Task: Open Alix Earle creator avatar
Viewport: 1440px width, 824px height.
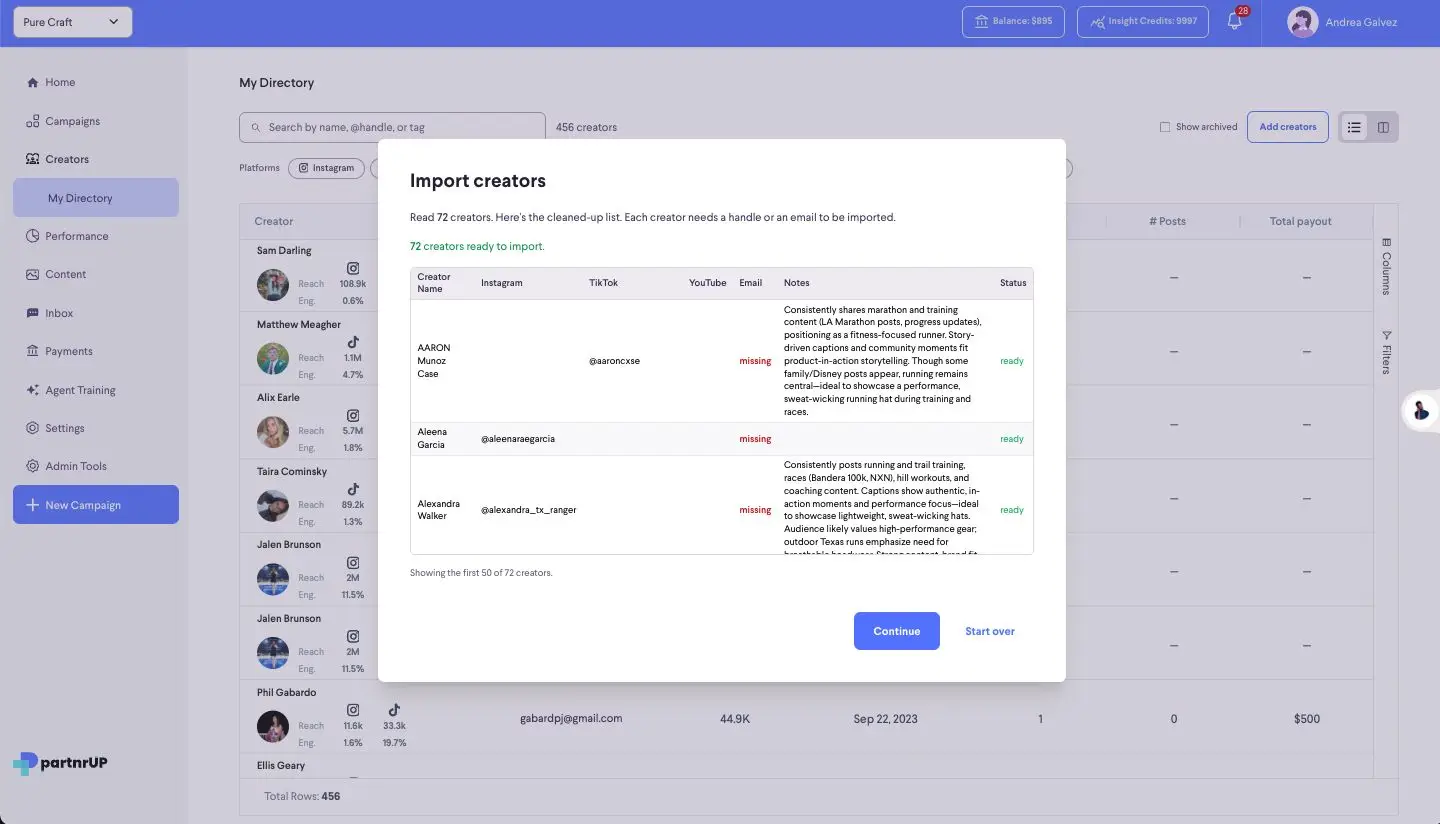Action: pyautogui.click(x=273, y=432)
